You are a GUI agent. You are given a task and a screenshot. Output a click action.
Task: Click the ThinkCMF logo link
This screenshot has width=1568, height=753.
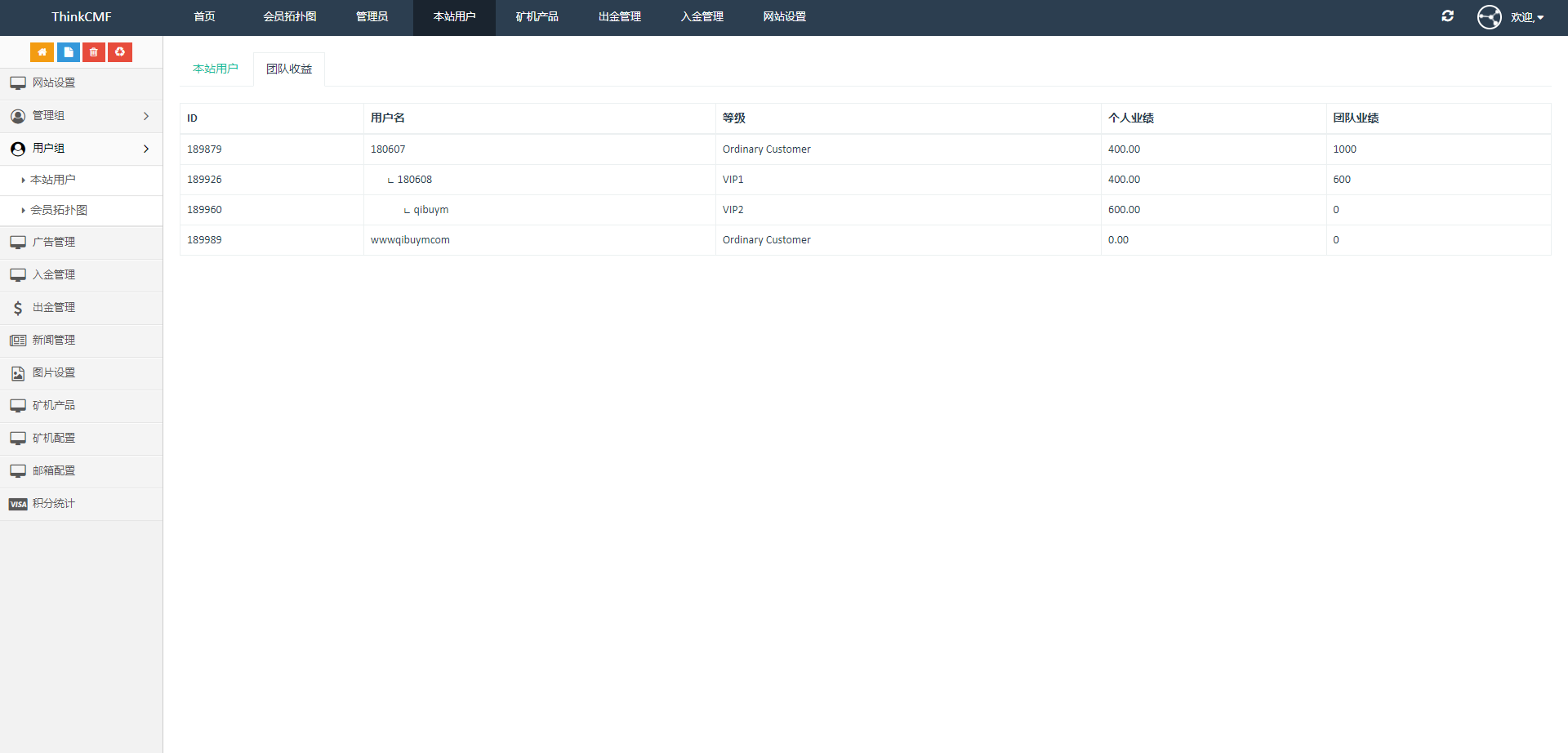(81, 17)
